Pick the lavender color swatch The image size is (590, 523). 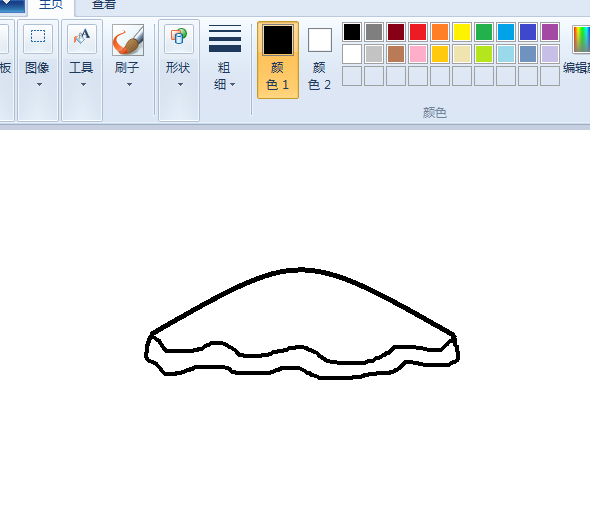point(550,54)
